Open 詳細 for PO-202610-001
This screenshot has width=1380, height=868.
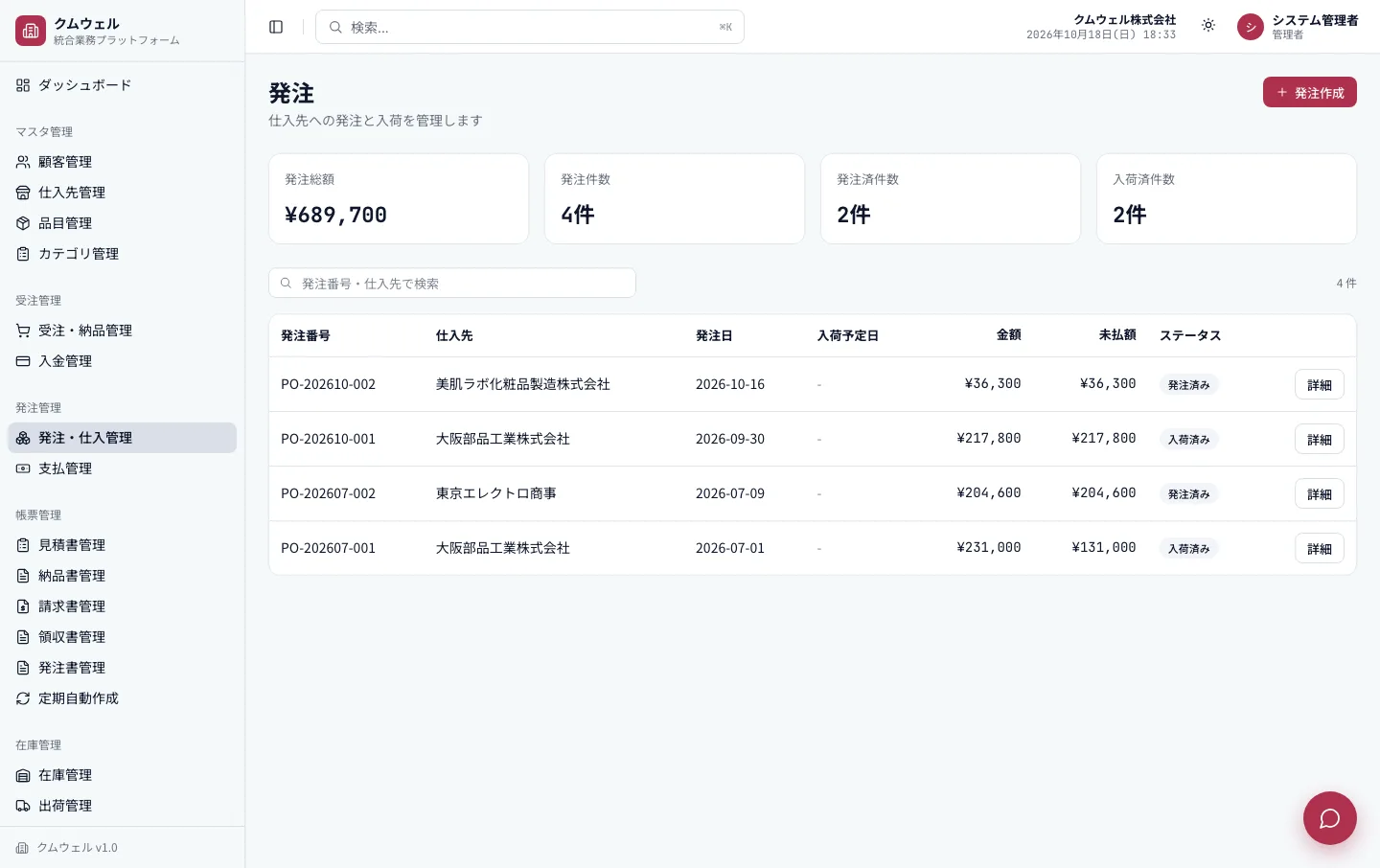(x=1319, y=439)
